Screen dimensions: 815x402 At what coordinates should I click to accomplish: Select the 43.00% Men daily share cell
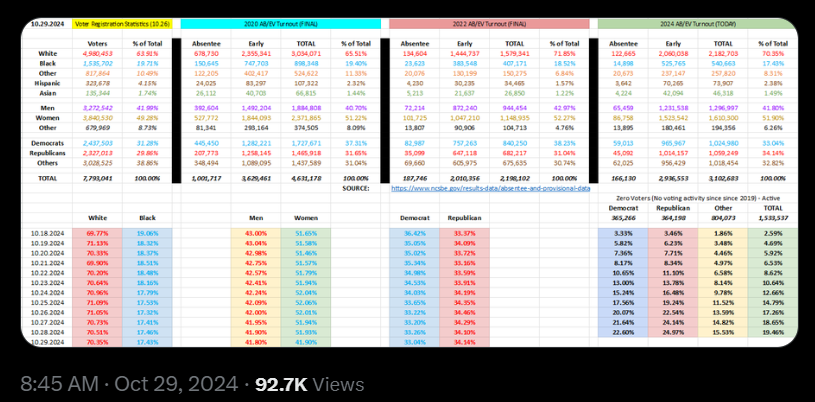(x=256, y=233)
